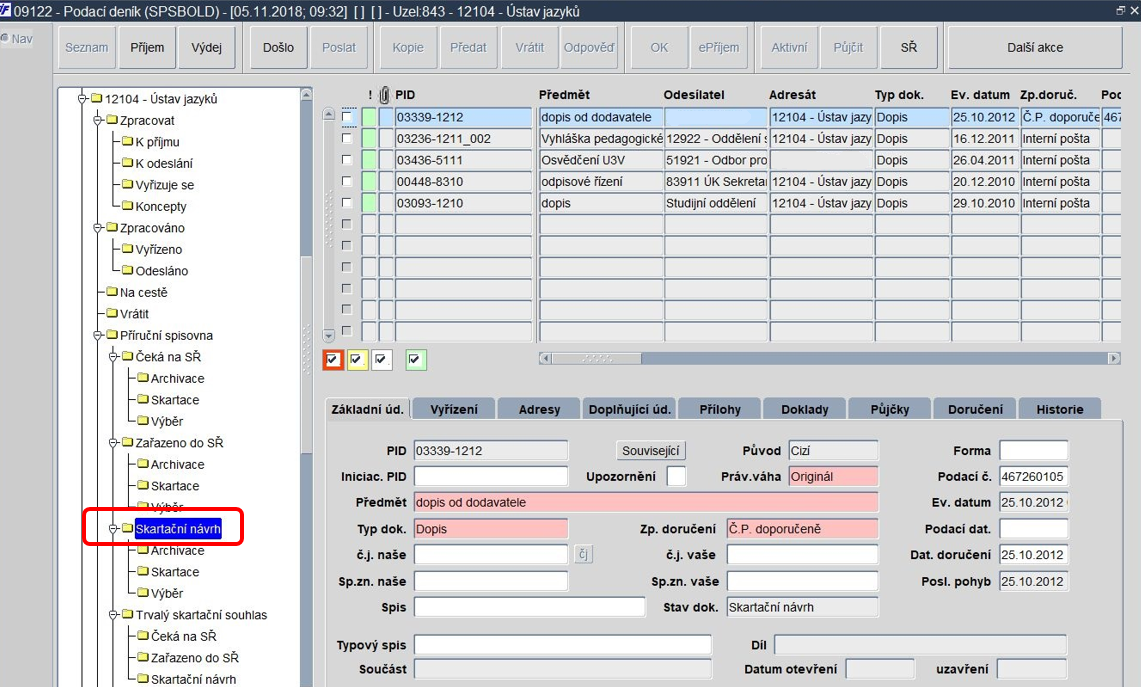The image size is (1141, 687).
Task: Switch to the Vyřízení tab
Action: [x=453, y=409]
